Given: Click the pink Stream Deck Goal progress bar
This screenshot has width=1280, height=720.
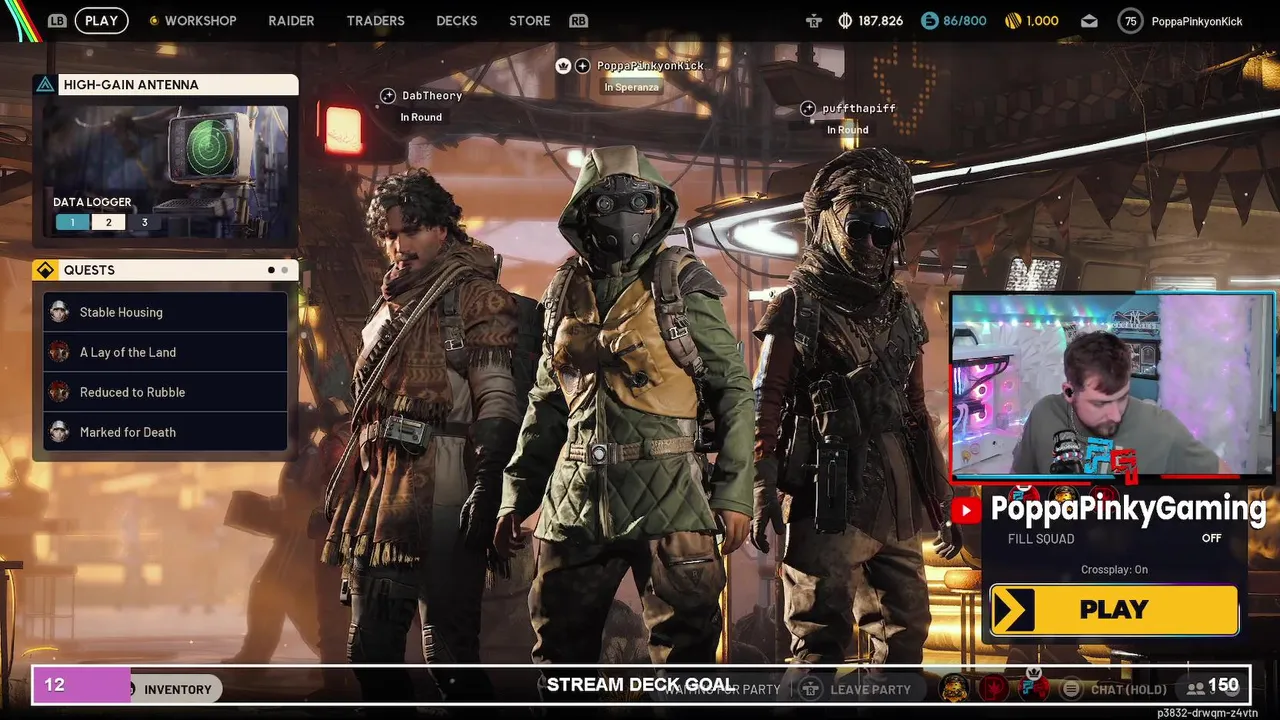Looking at the screenshot, I should pyautogui.click(x=82, y=685).
